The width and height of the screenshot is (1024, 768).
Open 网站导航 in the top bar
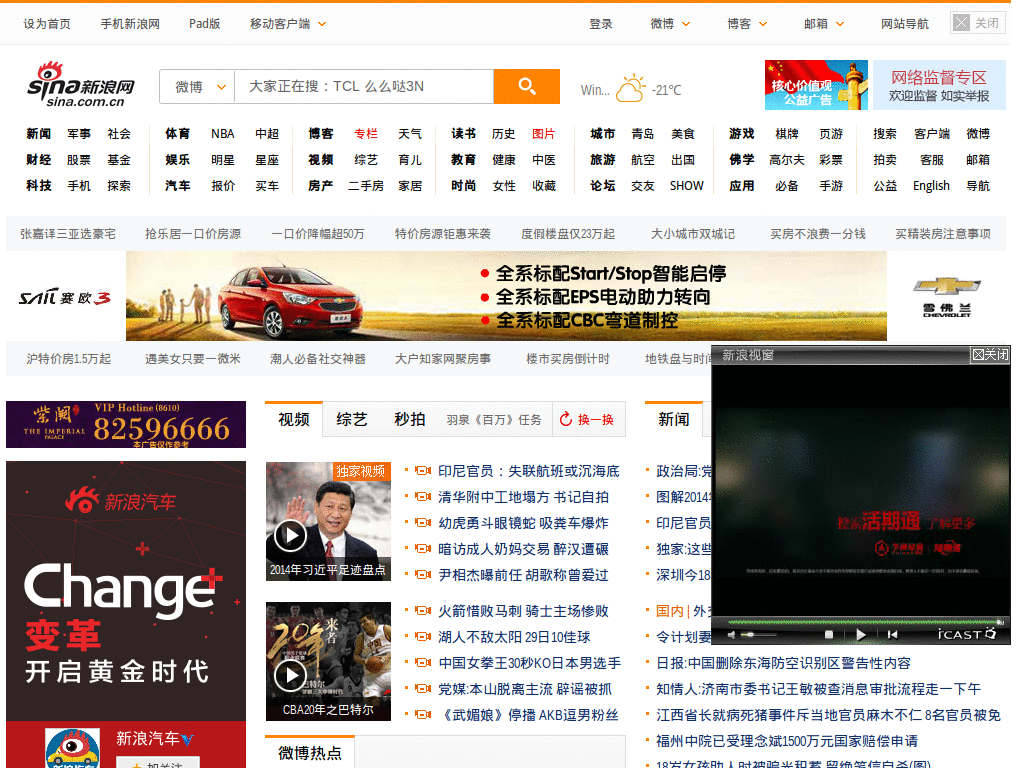[x=904, y=24]
